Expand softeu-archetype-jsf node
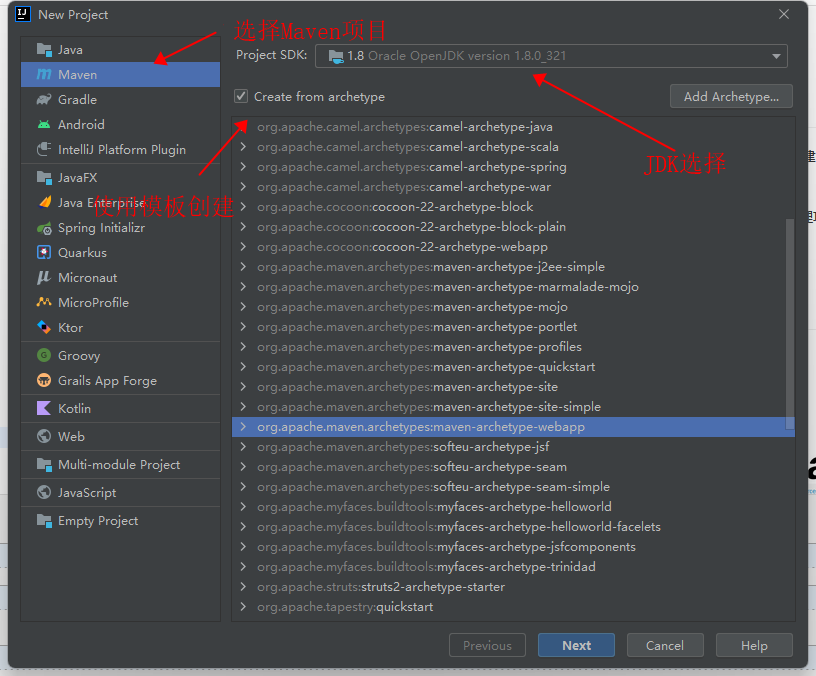The image size is (816, 676). (x=243, y=447)
